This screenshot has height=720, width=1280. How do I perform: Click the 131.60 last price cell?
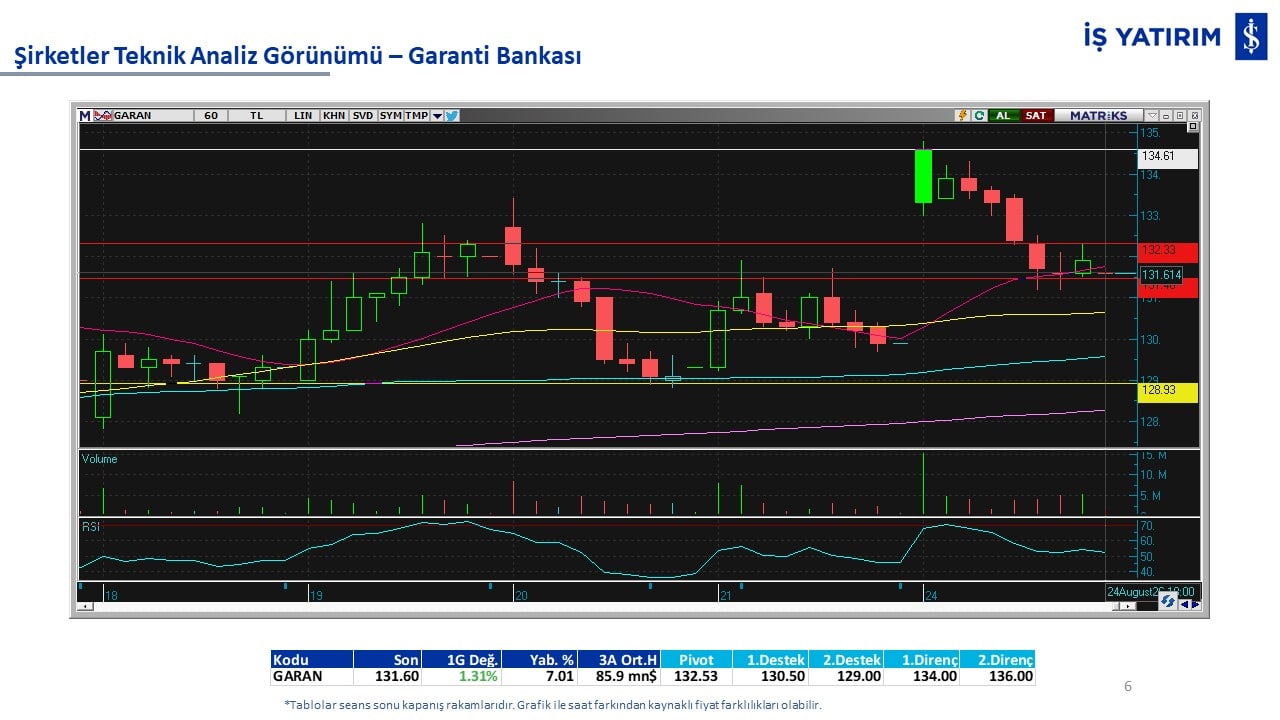387,676
